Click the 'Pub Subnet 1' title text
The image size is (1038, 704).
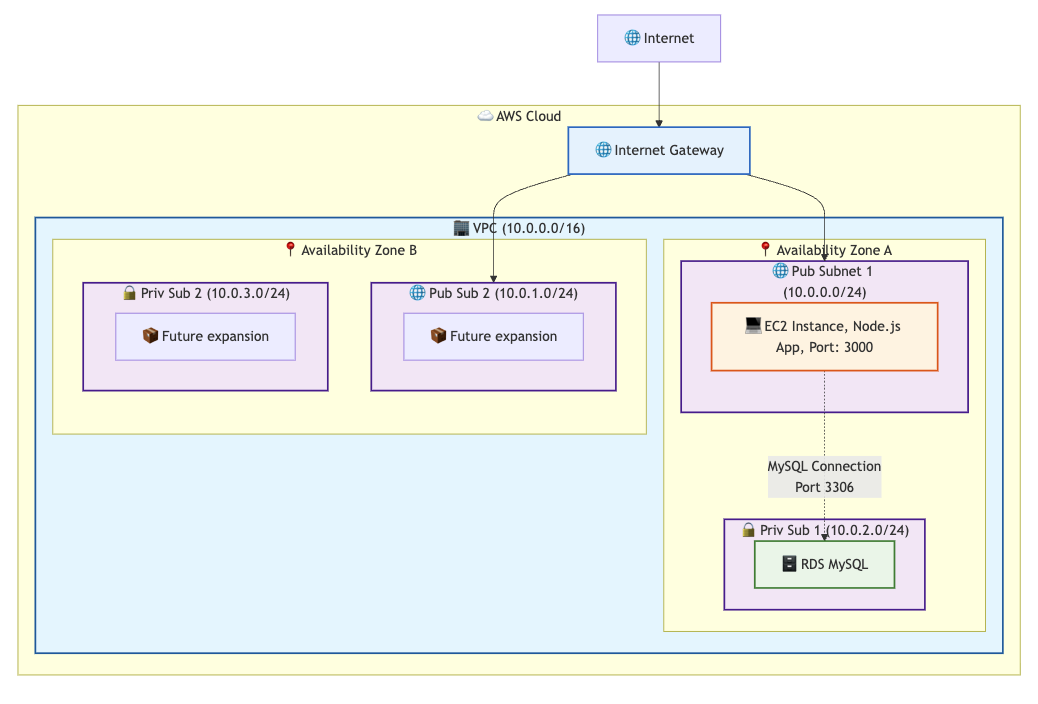(x=832, y=271)
